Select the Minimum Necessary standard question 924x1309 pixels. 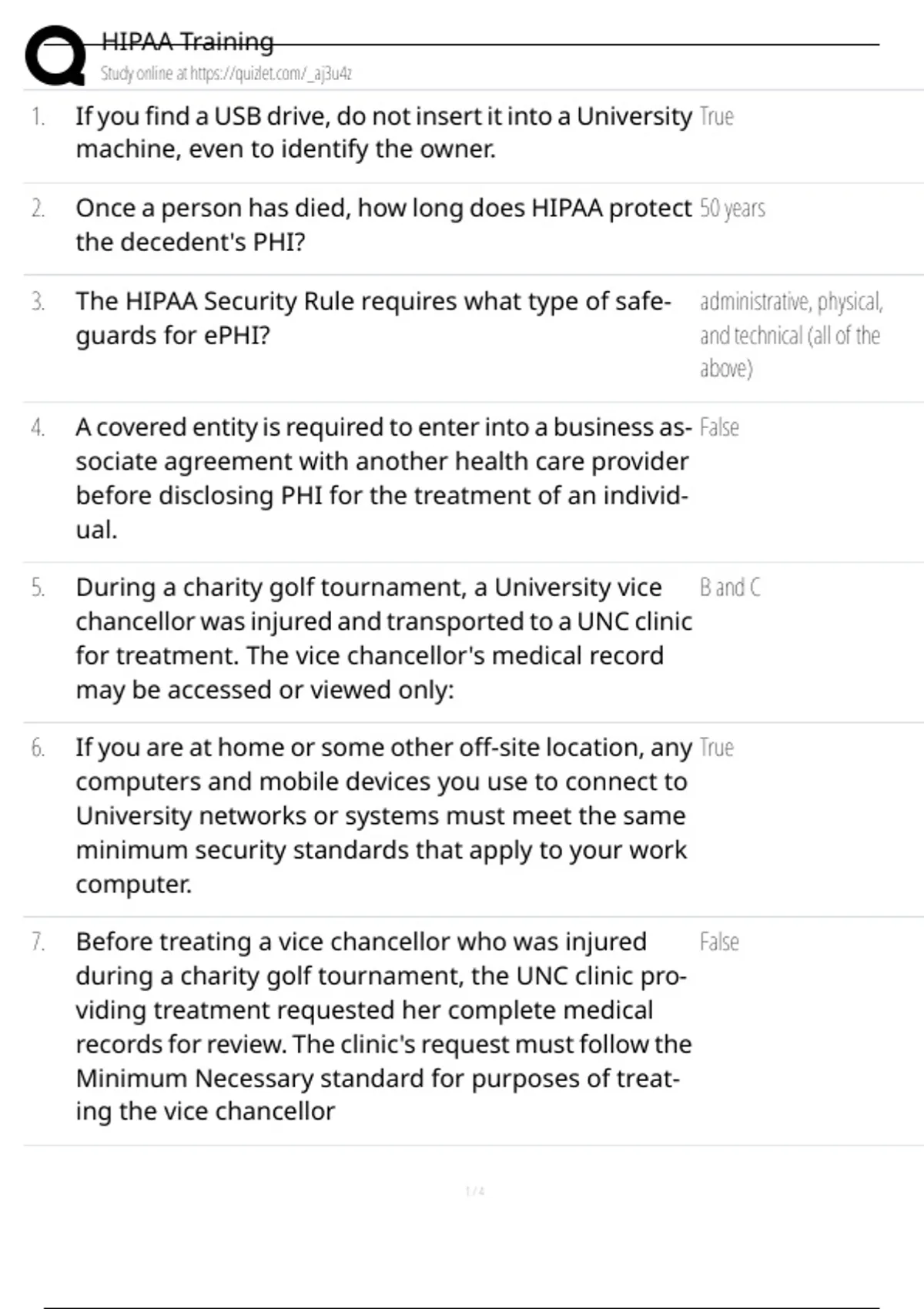(x=382, y=1026)
